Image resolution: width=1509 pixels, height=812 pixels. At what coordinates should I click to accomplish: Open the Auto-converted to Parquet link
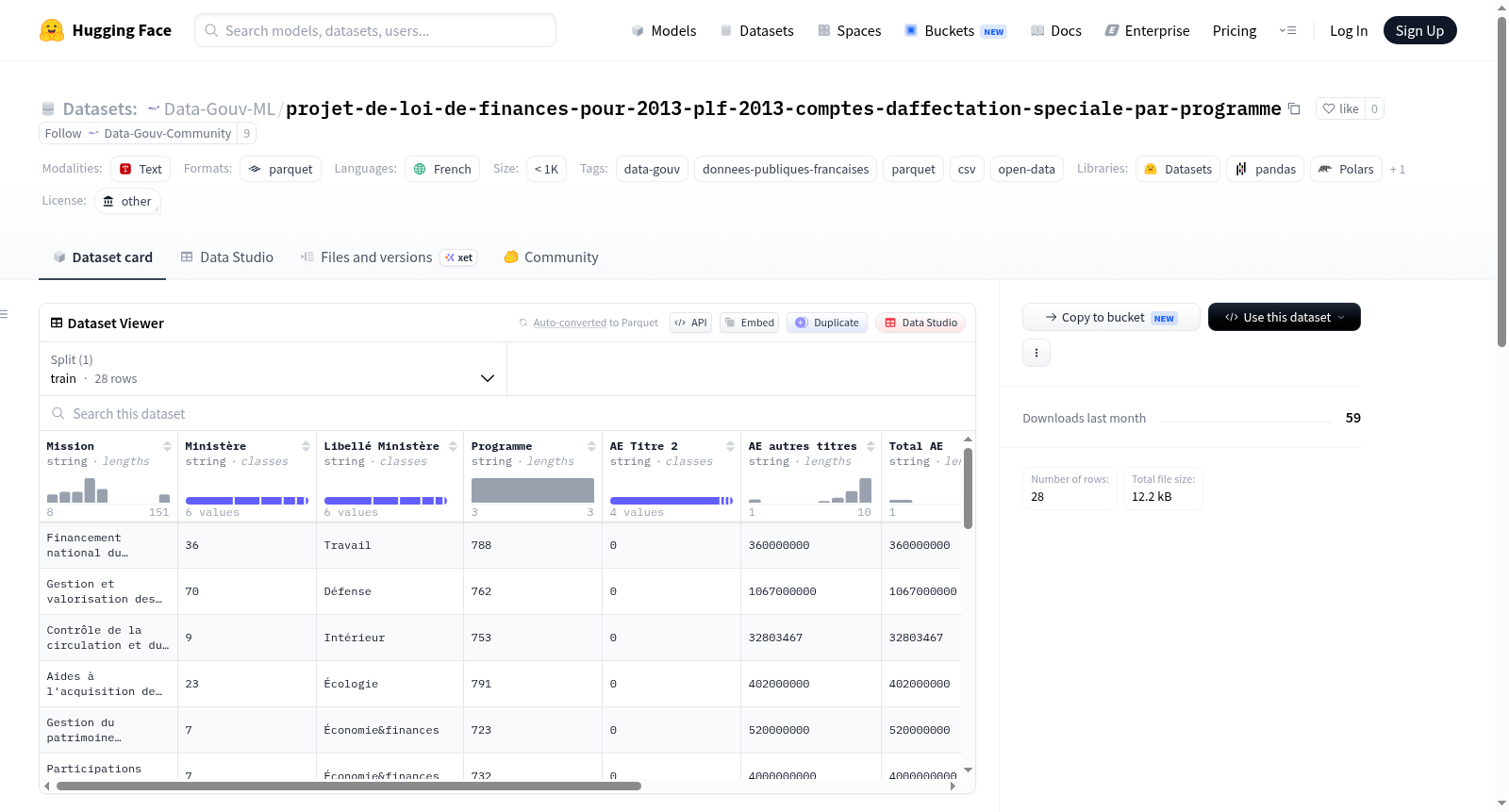click(570, 323)
